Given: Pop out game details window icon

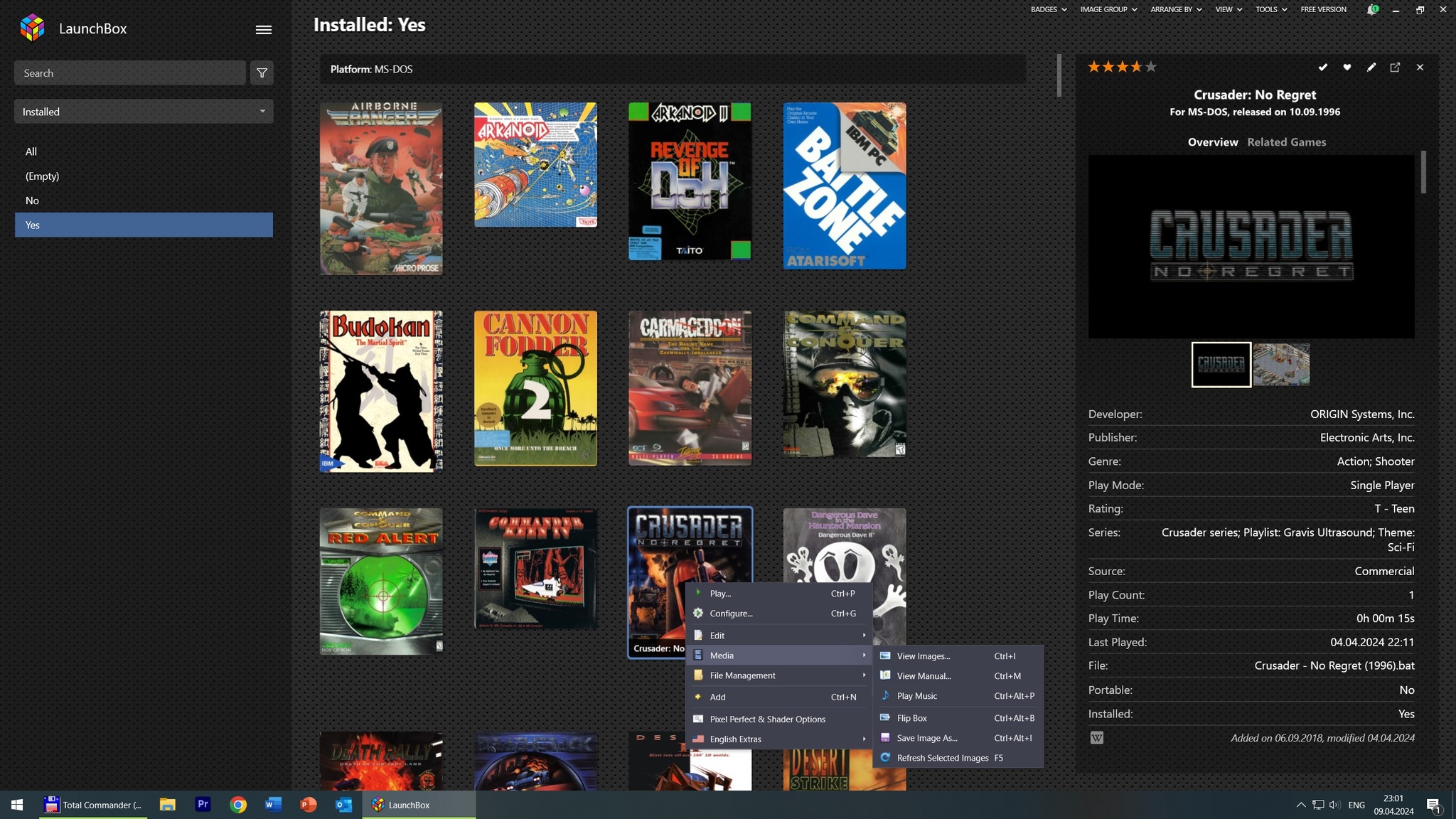Looking at the screenshot, I should (x=1395, y=67).
